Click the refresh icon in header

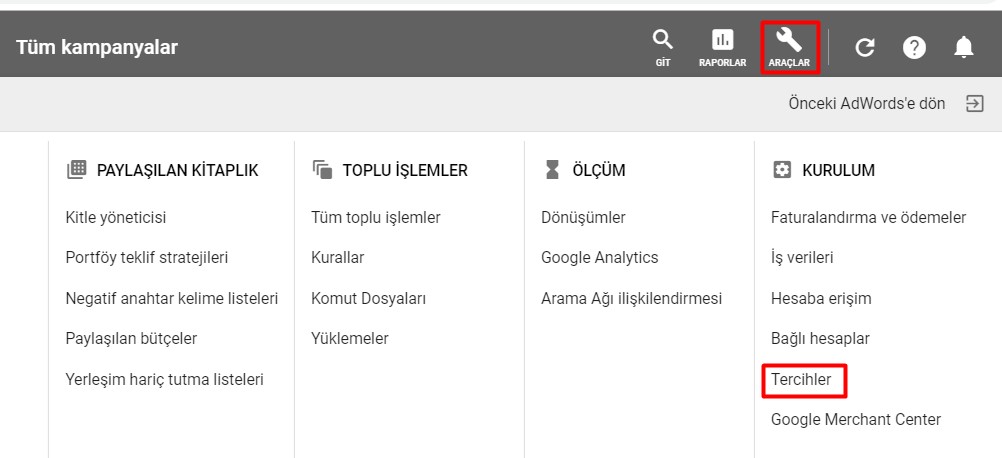(x=865, y=47)
